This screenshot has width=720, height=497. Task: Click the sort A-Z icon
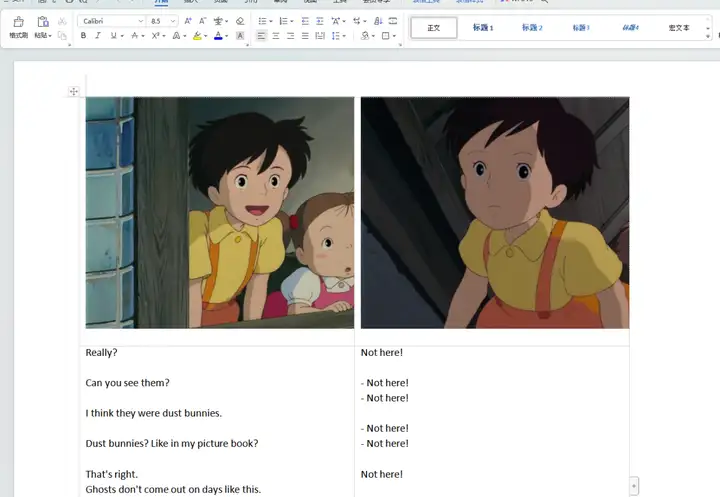click(378, 21)
